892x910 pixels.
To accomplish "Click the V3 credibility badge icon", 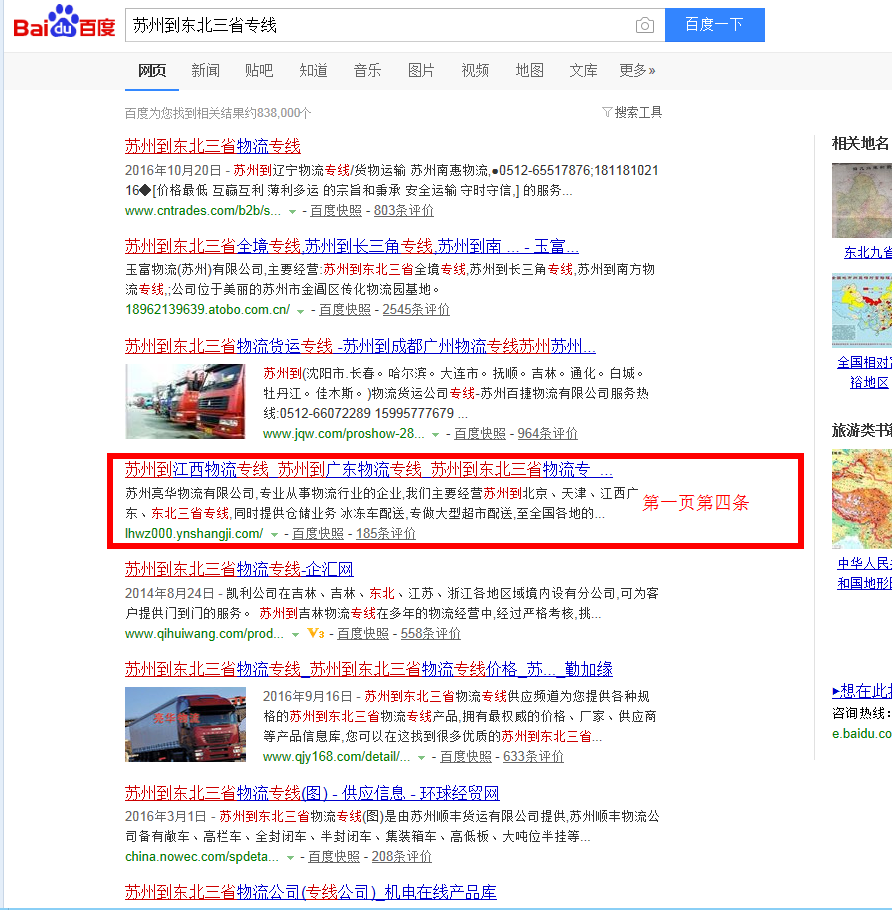I will [316, 633].
